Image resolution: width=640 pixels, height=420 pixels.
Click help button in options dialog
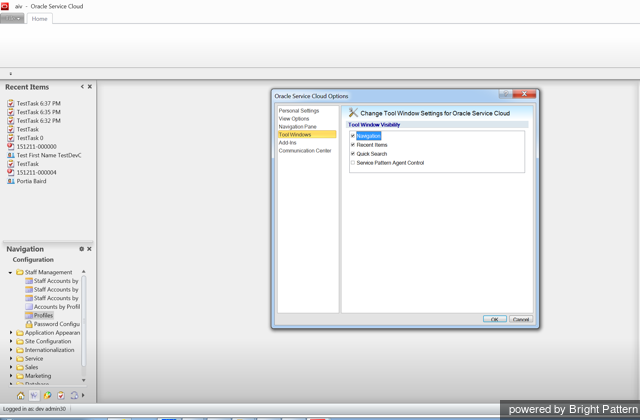tap(505, 94)
